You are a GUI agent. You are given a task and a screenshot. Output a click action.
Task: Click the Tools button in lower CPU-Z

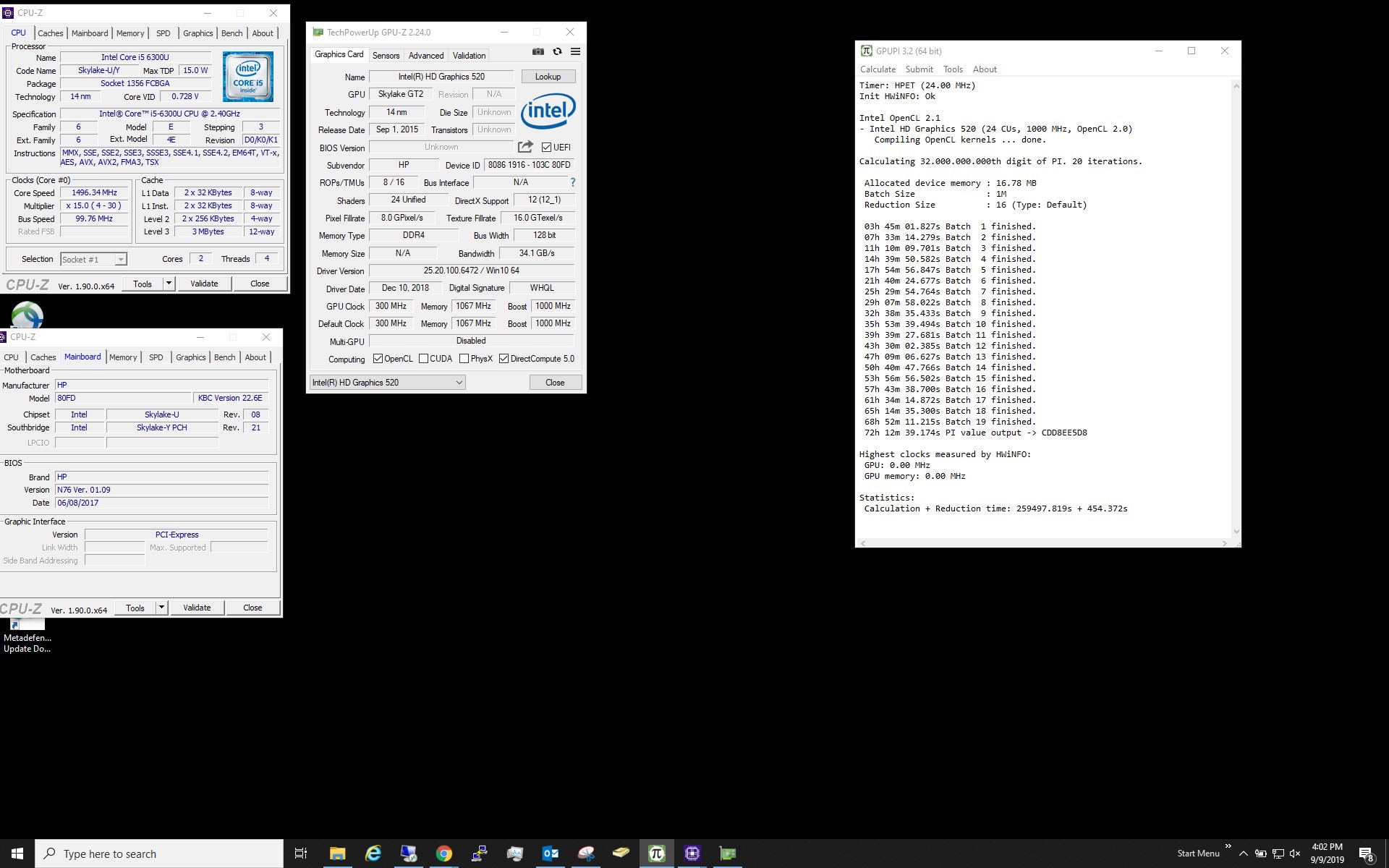click(x=135, y=608)
